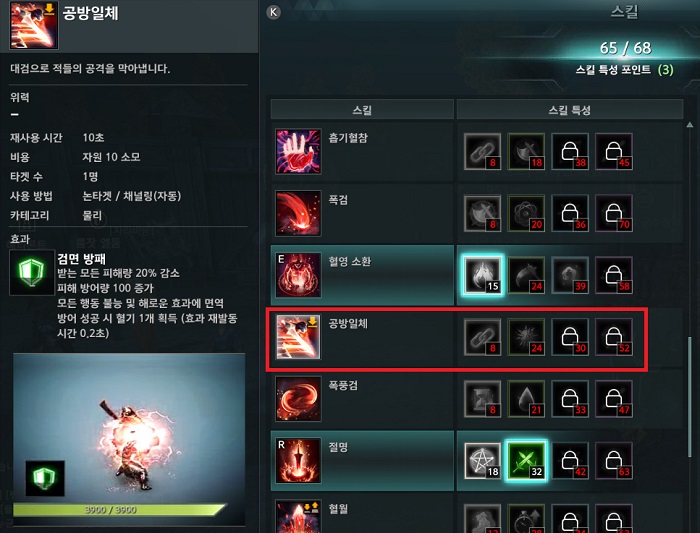Click the 절명 skill icon

click(298, 460)
